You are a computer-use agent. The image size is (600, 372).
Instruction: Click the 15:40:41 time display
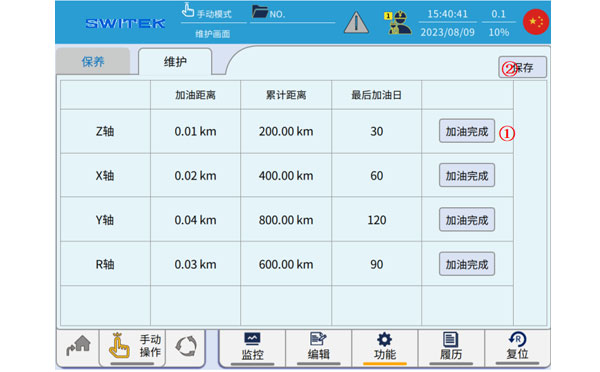(447, 14)
